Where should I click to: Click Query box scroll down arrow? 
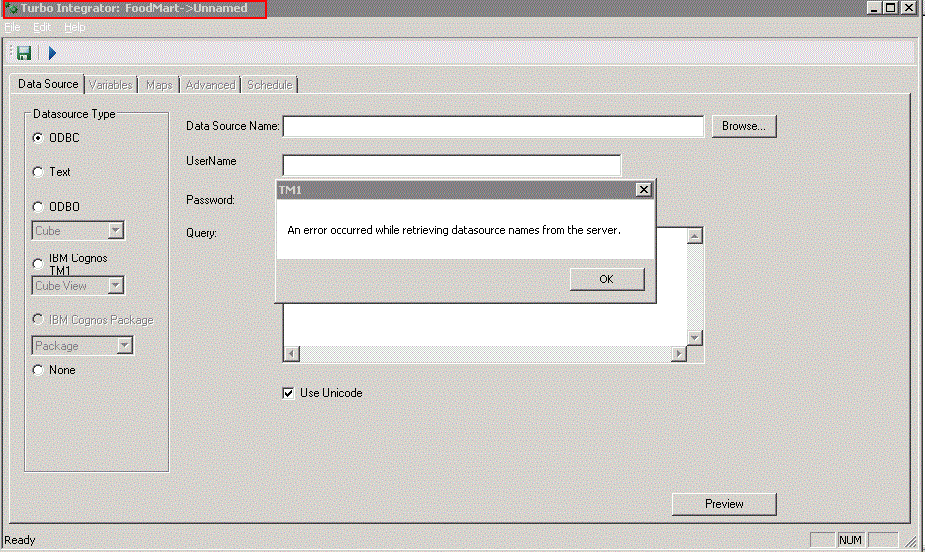[695, 337]
